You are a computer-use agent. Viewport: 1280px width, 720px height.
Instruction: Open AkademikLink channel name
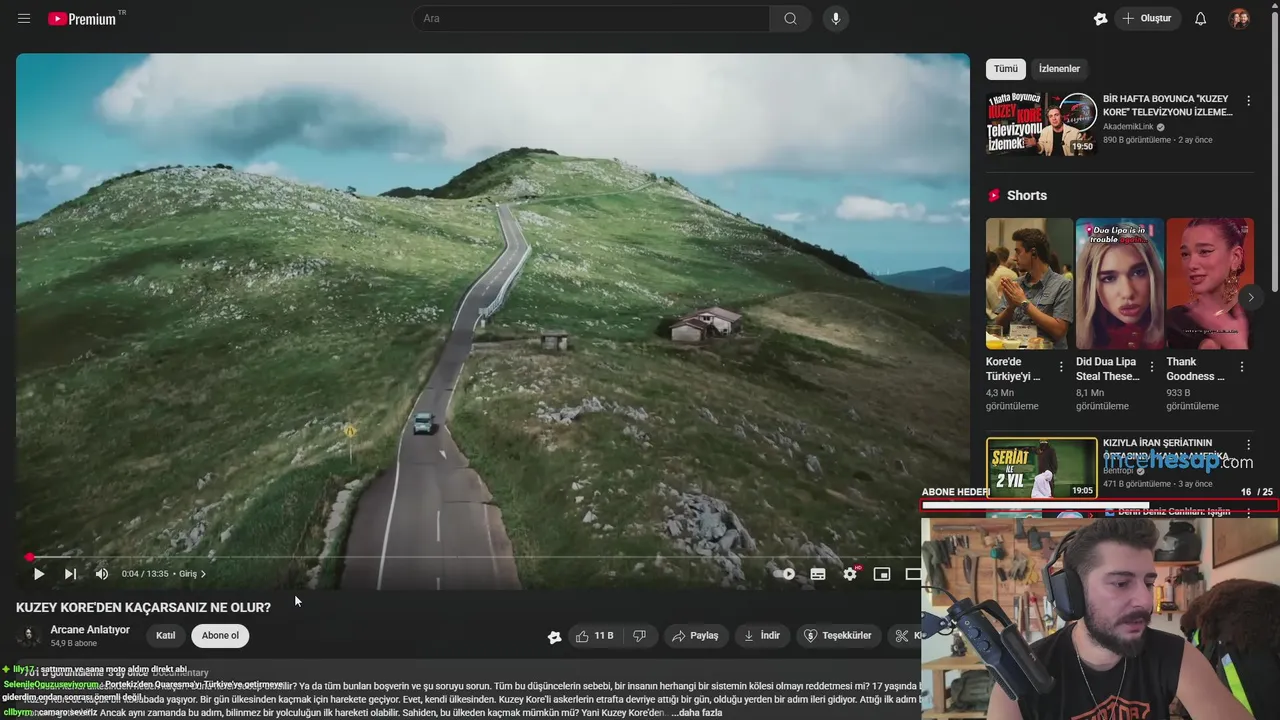pyautogui.click(x=1128, y=127)
